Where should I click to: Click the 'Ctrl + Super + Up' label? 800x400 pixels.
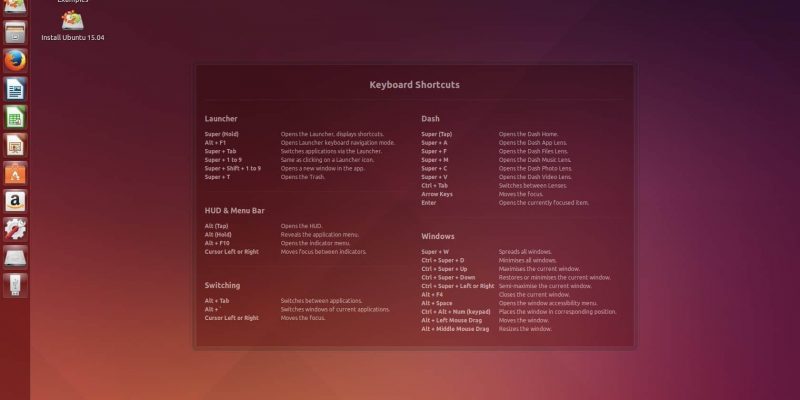pyautogui.click(x=444, y=269)
